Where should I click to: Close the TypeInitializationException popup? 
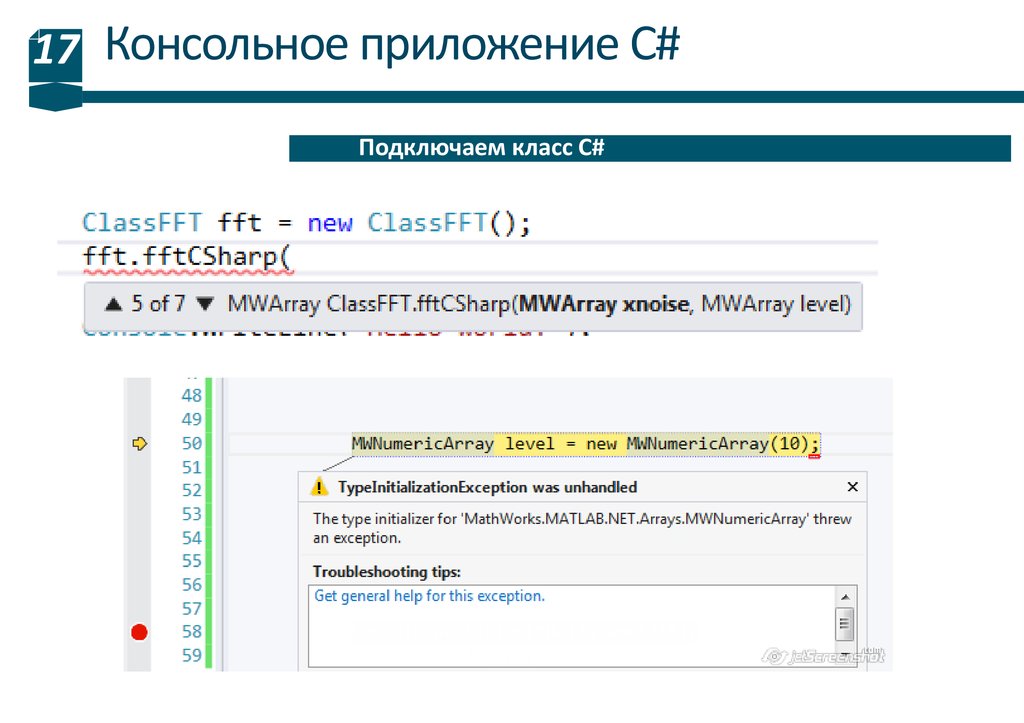852,487
